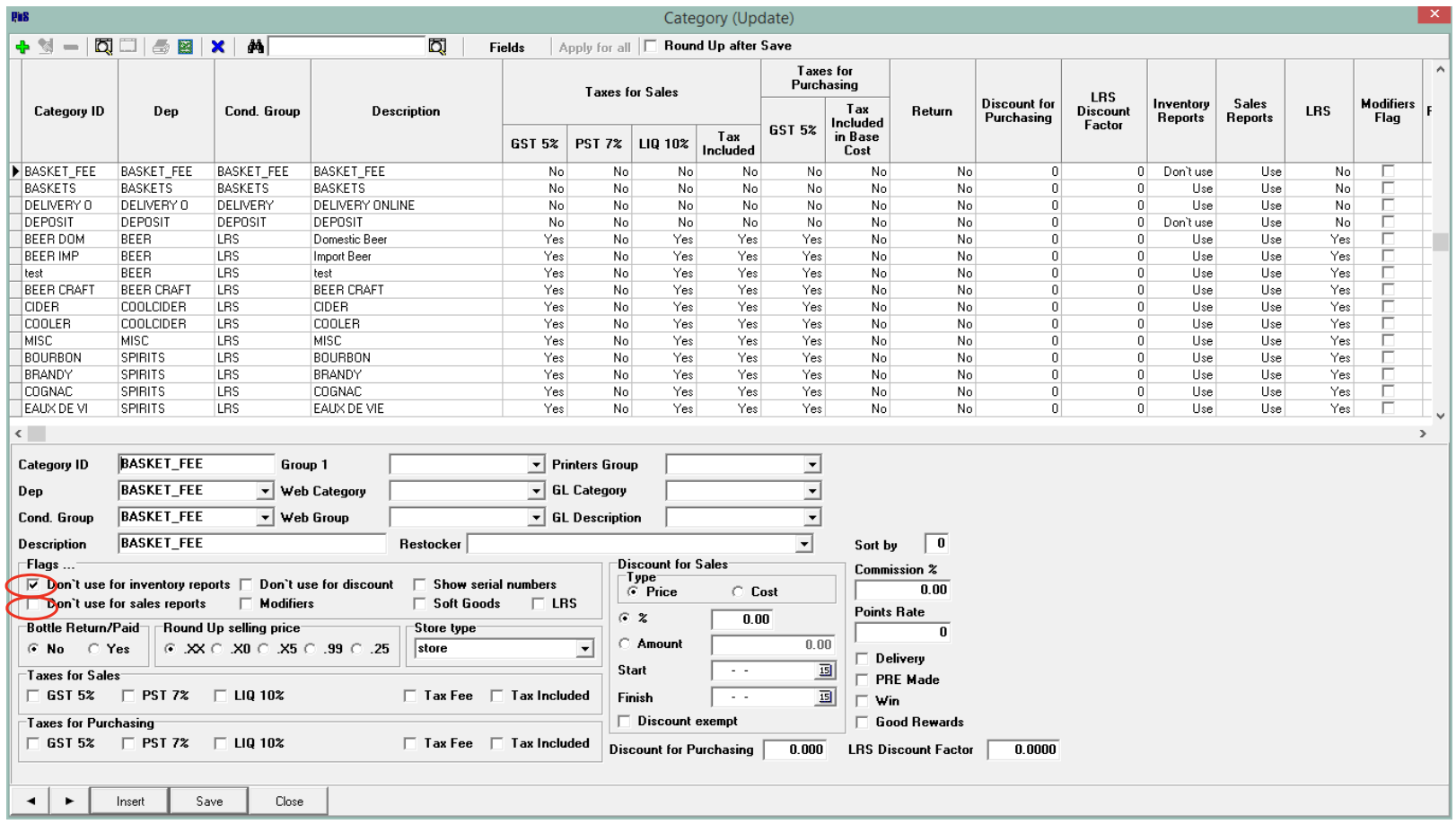This screenshot has height=824, width=1456.
Task: Open the Web Group dropdown
Action: (x=535, y=517)
